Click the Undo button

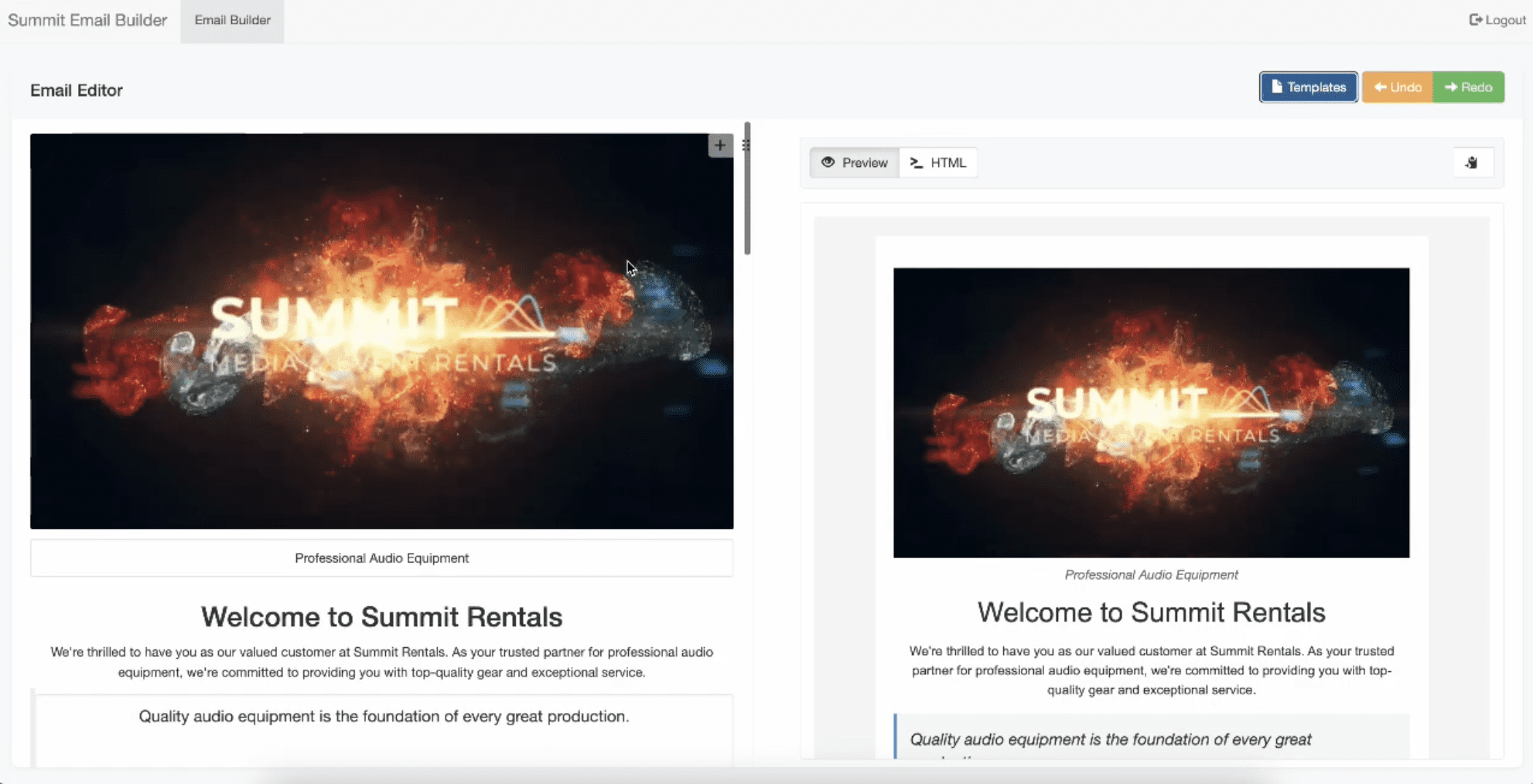coord(1398,87)
